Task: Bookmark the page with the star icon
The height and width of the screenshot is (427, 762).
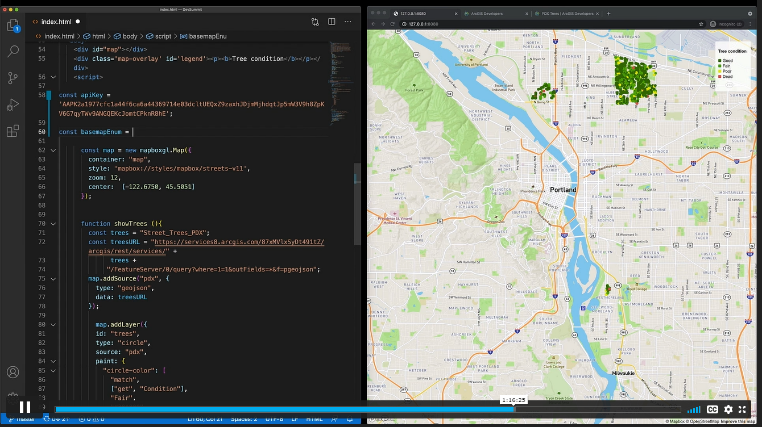Action: [701, 24]
